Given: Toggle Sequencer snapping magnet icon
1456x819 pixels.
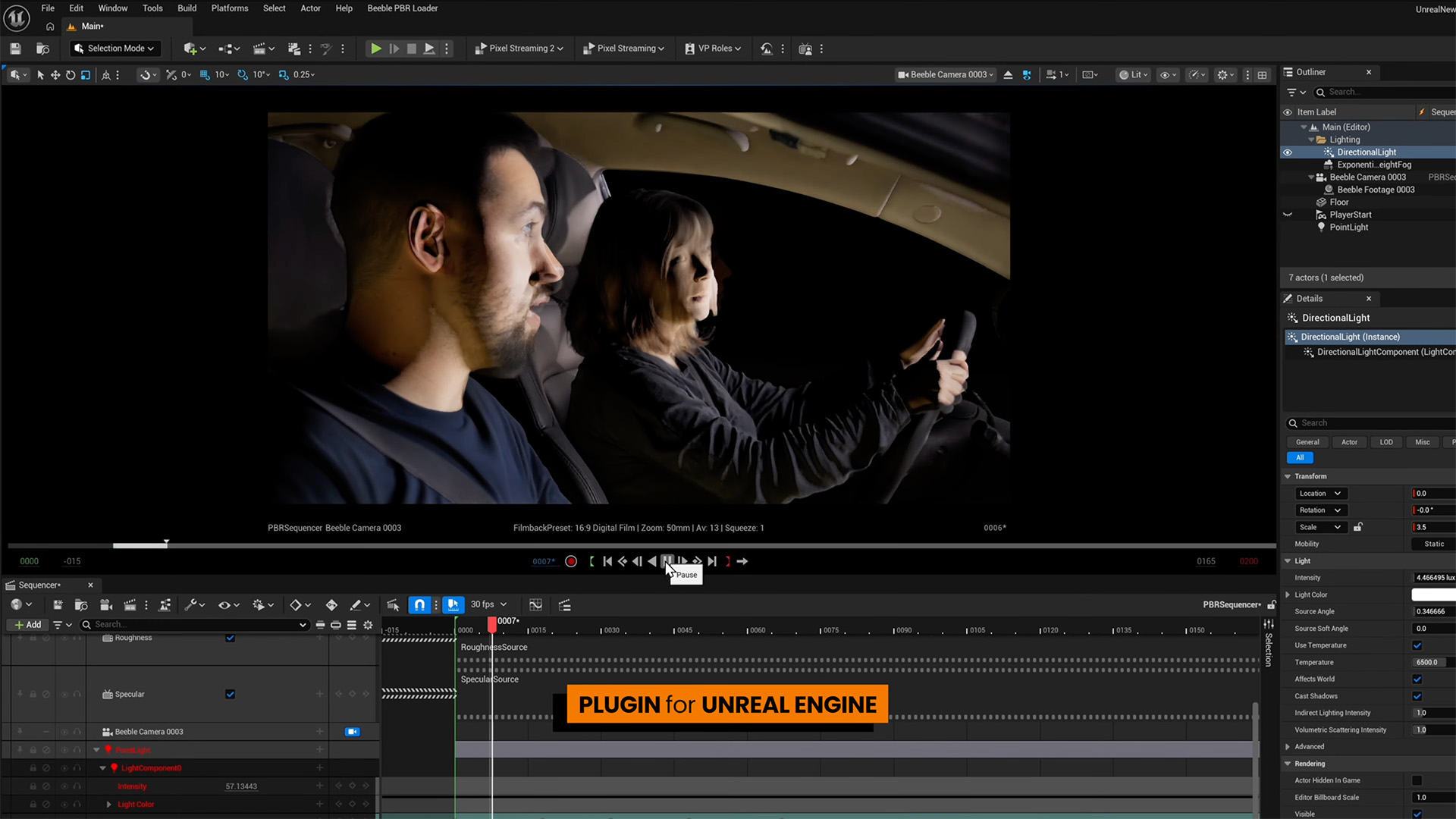Looking at the screenshot, I should click(x=419, y=604).
